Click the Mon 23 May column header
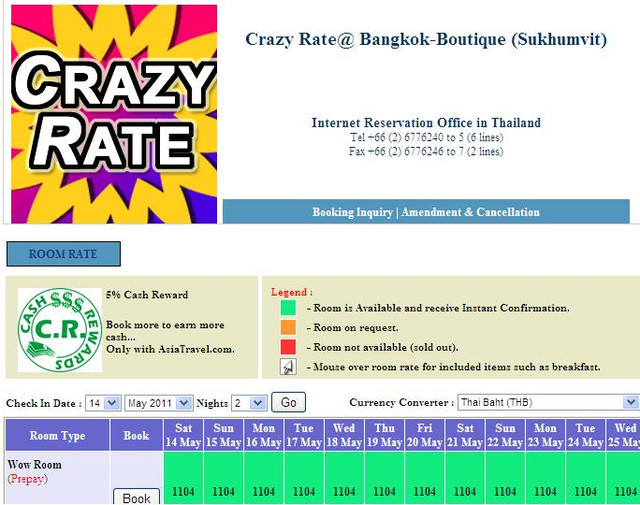This screenshot has width=640, height=505. click(x=545, y=435)
